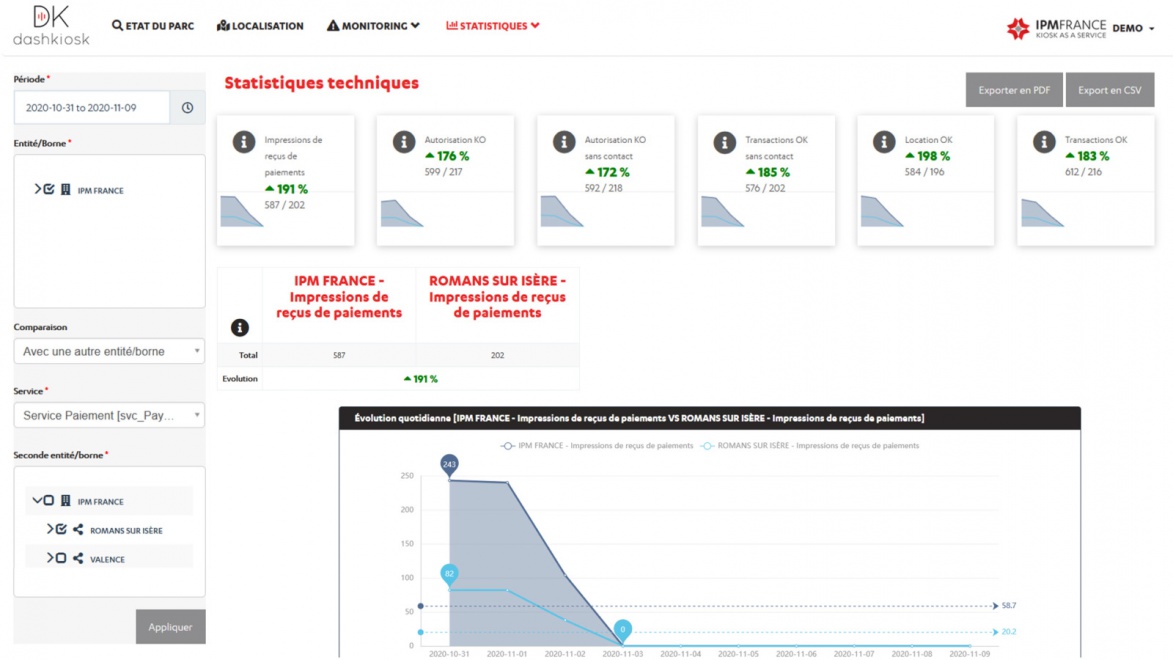Click the 2020-11-03 axis date label
The image size is (1173, 660).
[622, 653]
